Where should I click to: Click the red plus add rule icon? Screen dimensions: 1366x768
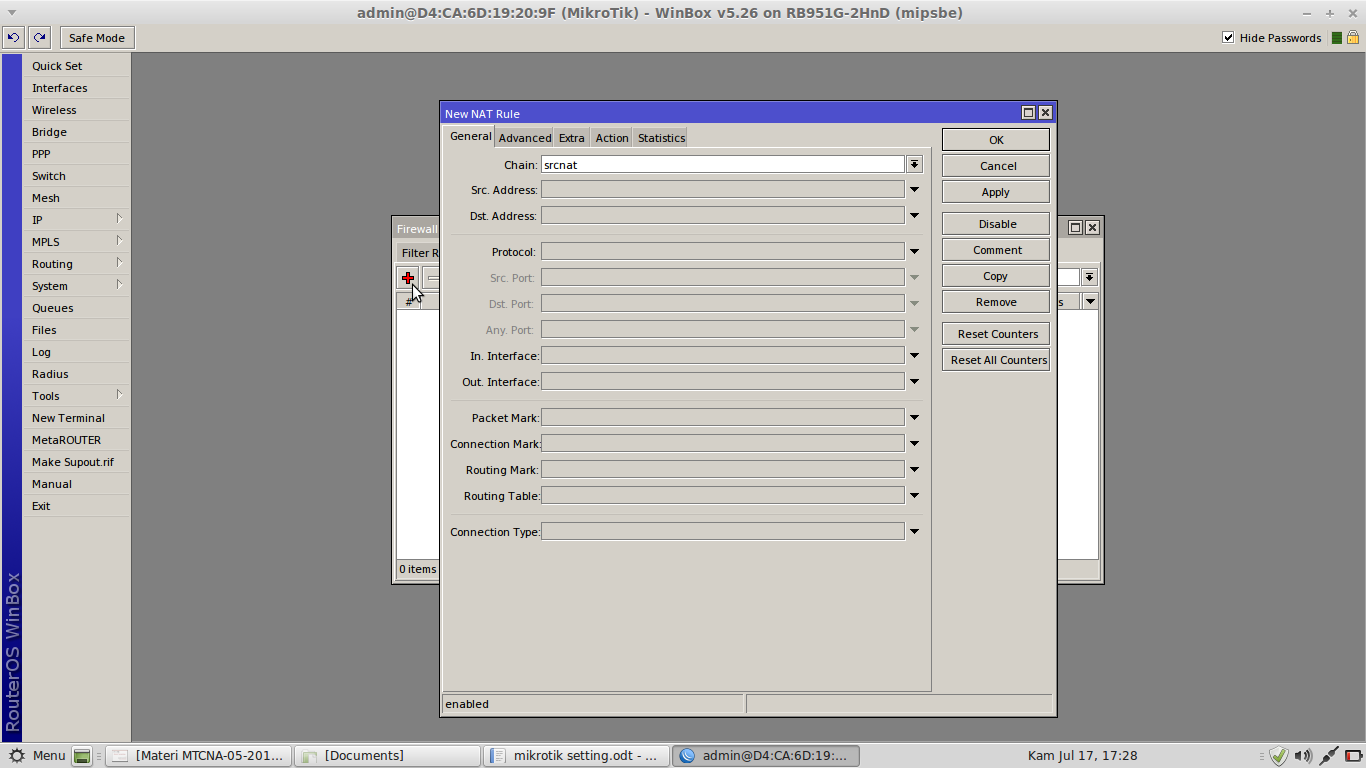408,278
